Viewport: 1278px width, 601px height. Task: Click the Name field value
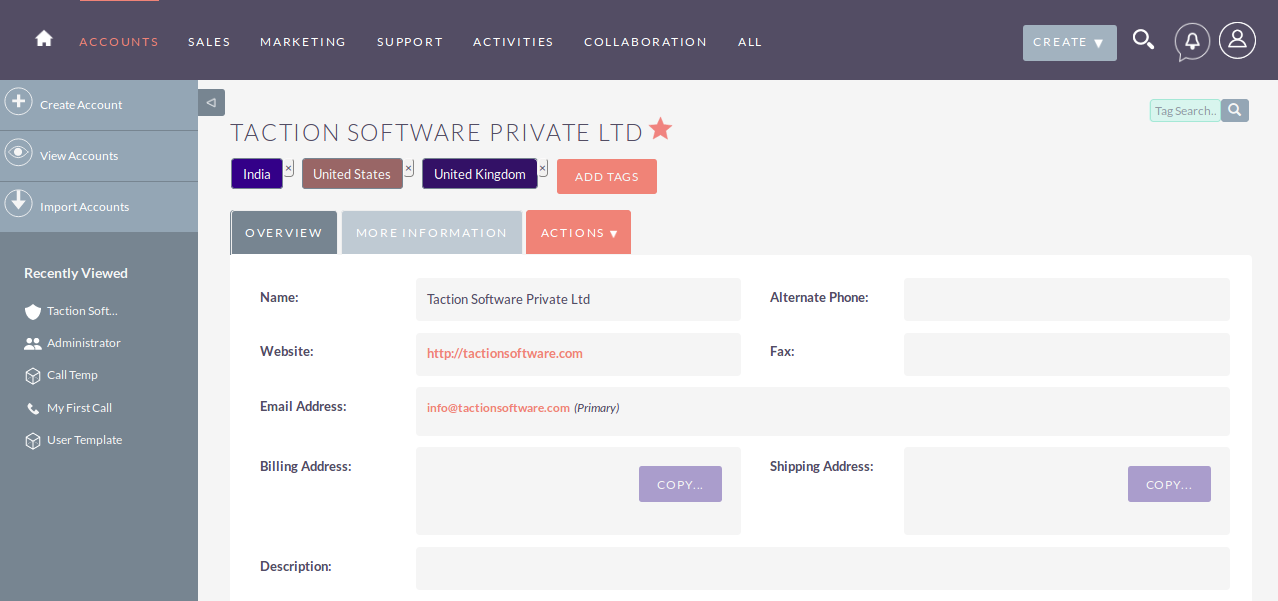tap(578, 299)
